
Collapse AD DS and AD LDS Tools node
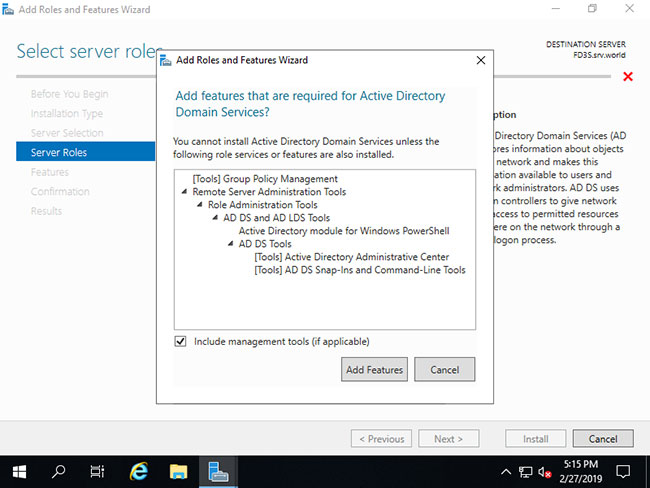click(x=215, y=217)
